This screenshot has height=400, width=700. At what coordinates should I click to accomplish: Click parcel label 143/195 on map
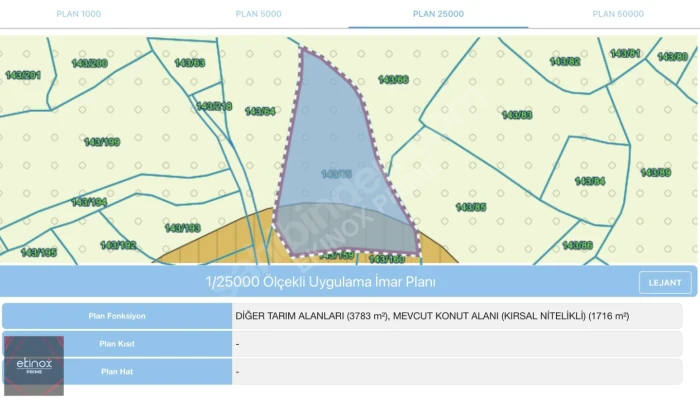pos(39,253)
